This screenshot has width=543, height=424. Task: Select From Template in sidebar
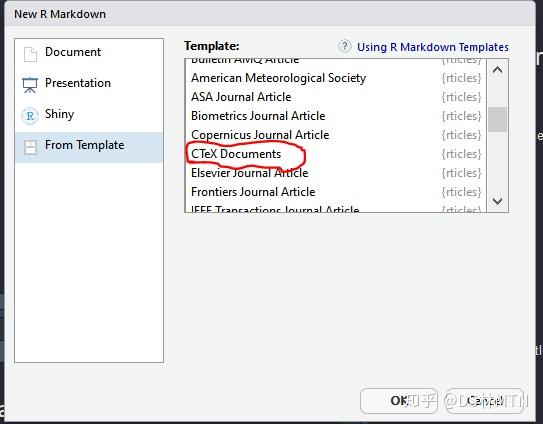89,147
